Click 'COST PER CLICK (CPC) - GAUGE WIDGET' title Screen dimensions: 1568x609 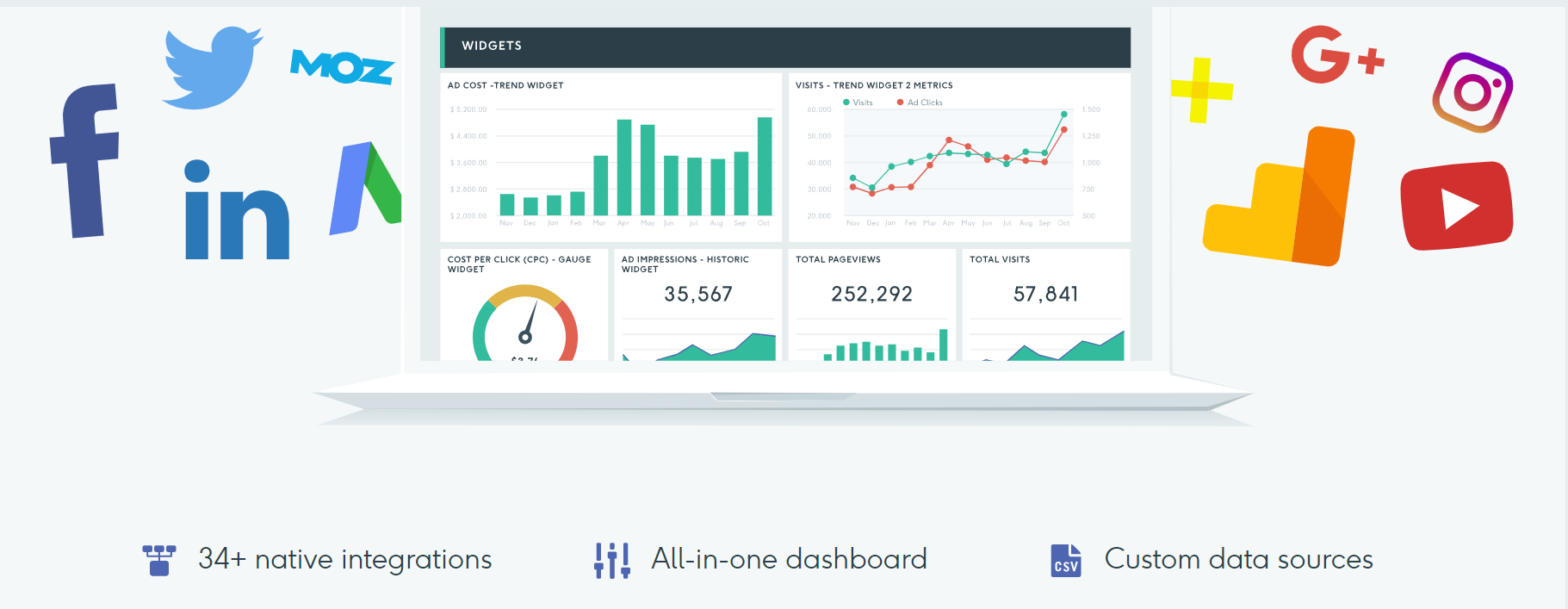519,264
